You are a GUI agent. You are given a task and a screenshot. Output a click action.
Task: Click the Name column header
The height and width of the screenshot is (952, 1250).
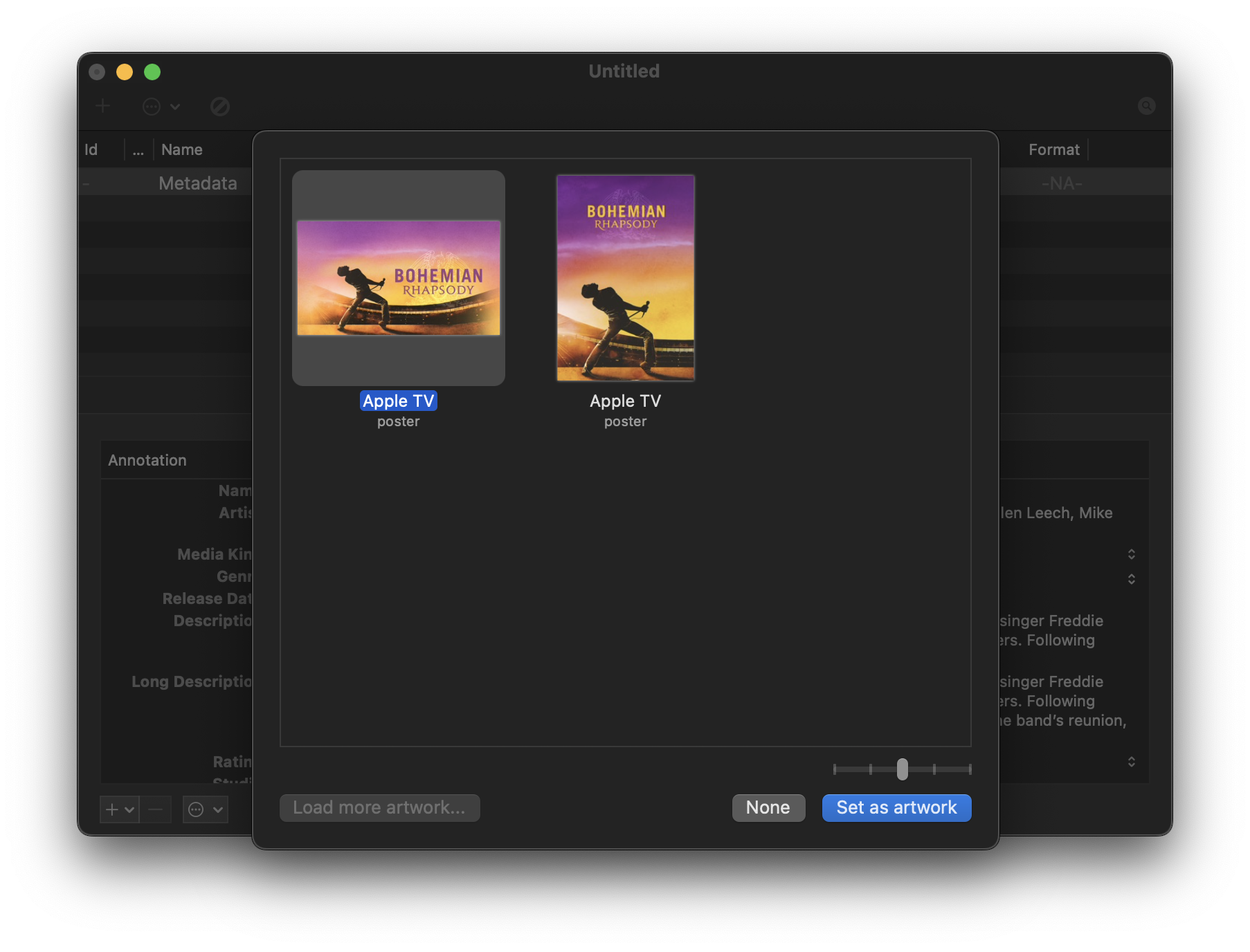click(182, 149)
